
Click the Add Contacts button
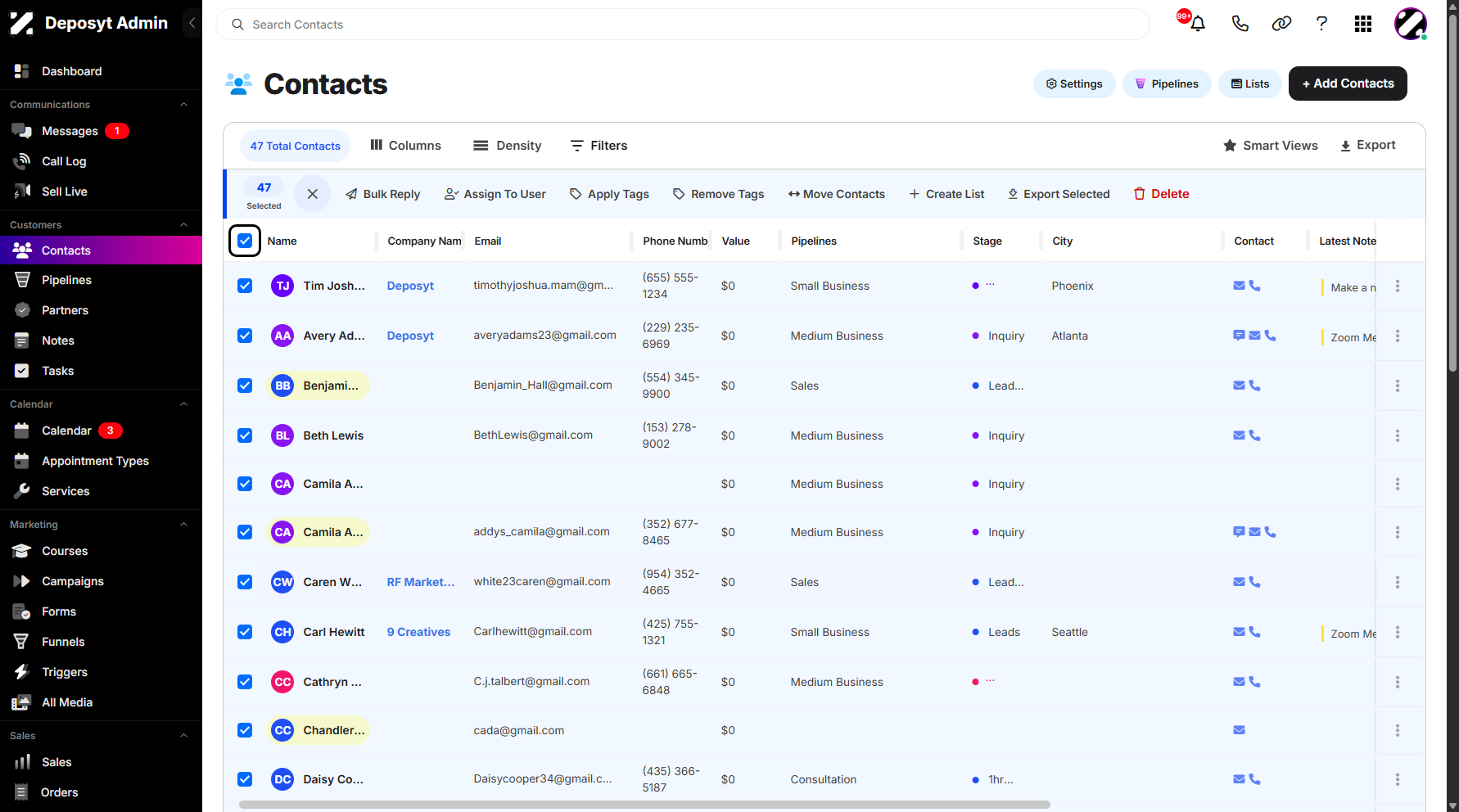coord(1348,83)
